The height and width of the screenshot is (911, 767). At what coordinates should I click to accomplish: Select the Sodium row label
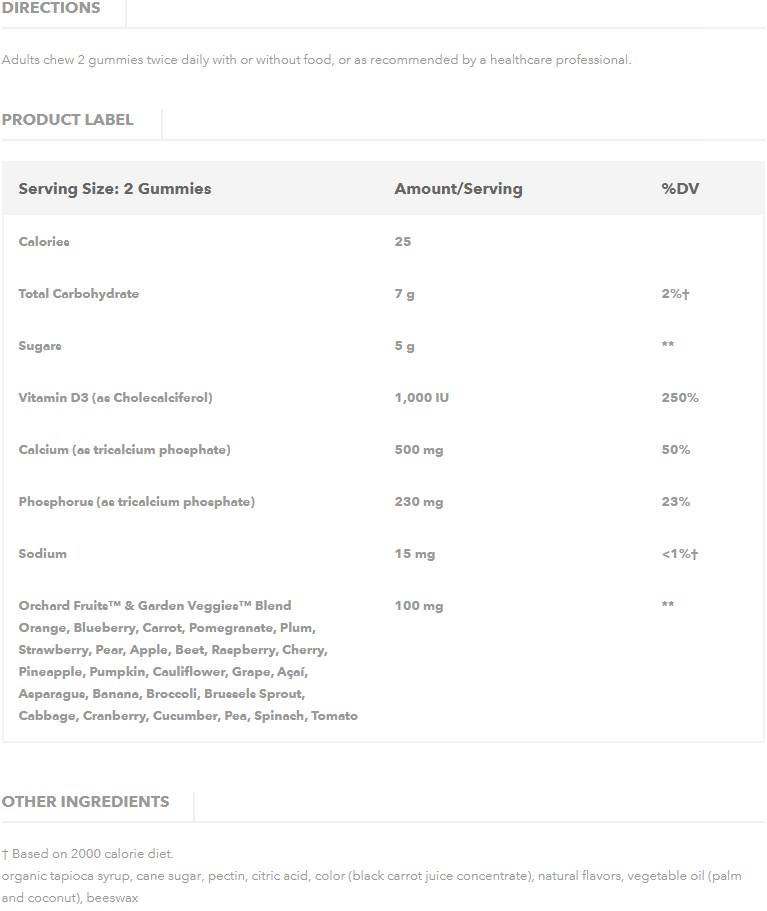click(x=42, y=554)
